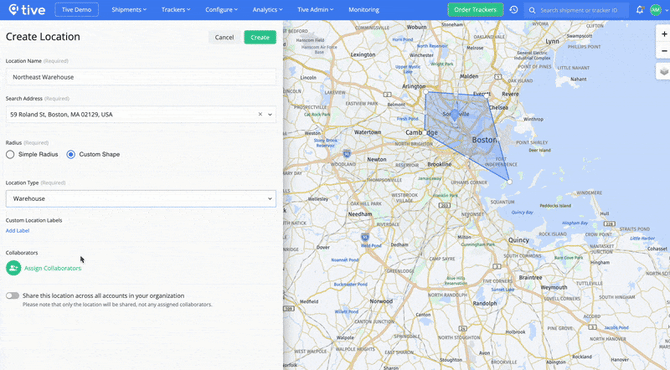The width and height of the screenshot is (670, 370).
Task: Click the Tive logo
Action: point(27,9)
